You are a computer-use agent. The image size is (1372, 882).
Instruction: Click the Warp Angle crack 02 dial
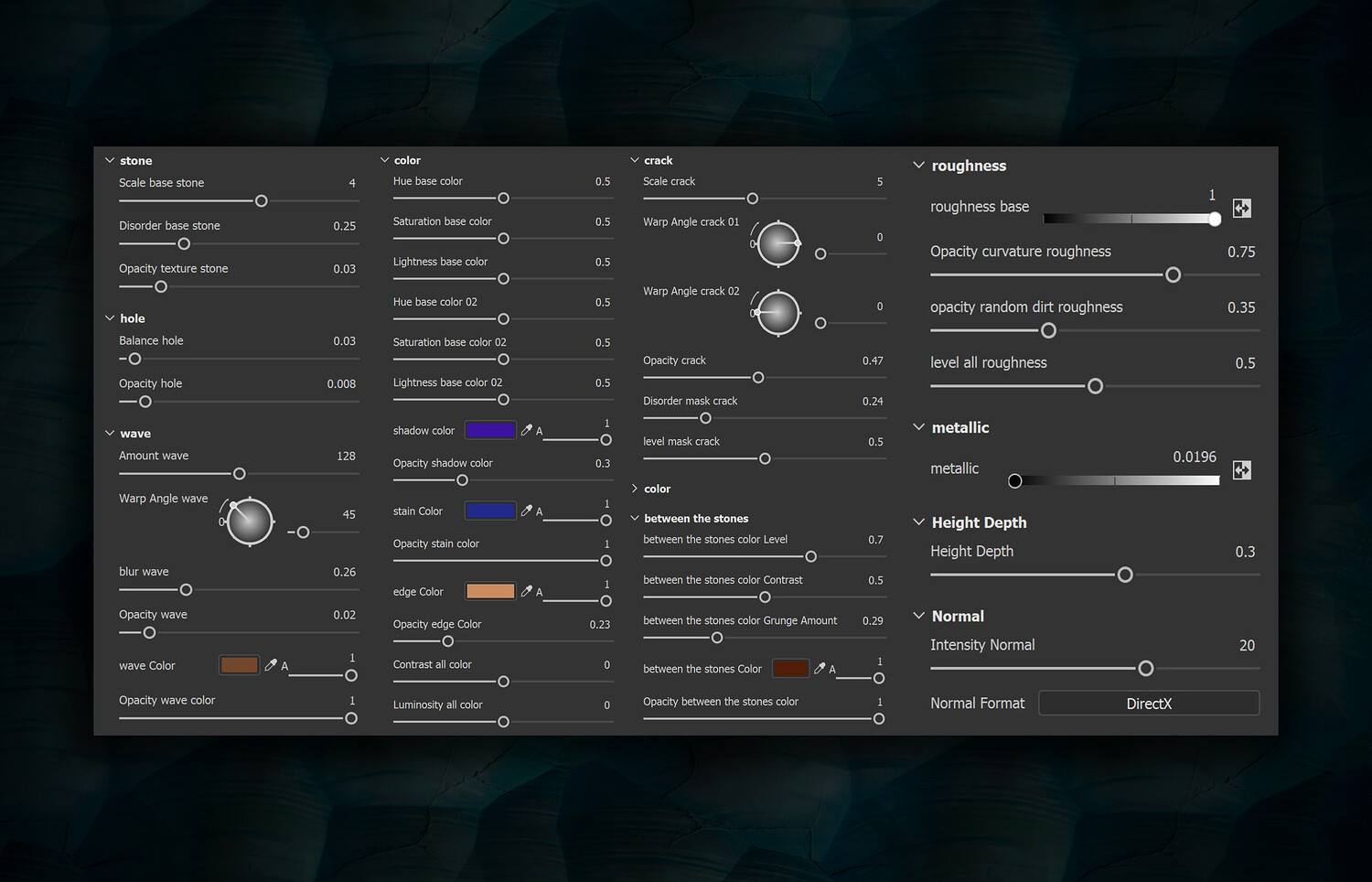coord(778,313)
